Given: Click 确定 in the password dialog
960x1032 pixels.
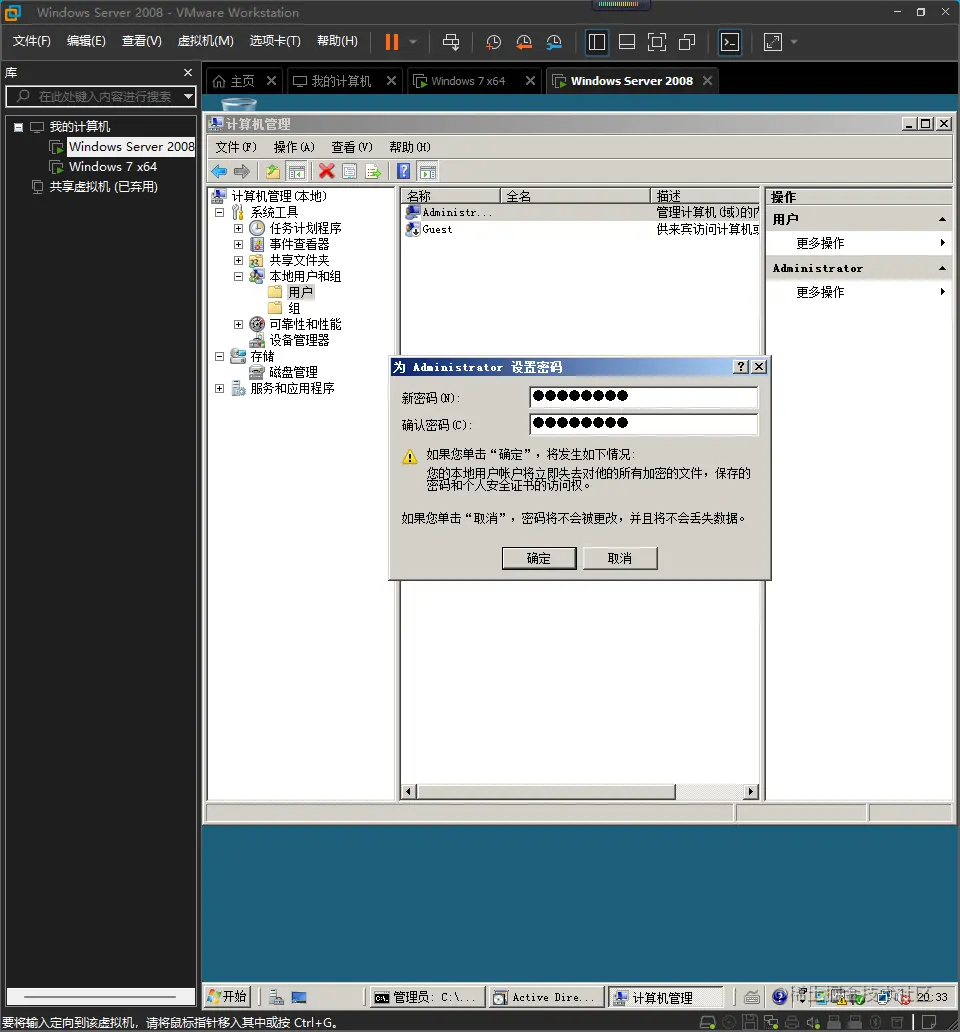Looking at the screenshot, I should pos(539,558).
